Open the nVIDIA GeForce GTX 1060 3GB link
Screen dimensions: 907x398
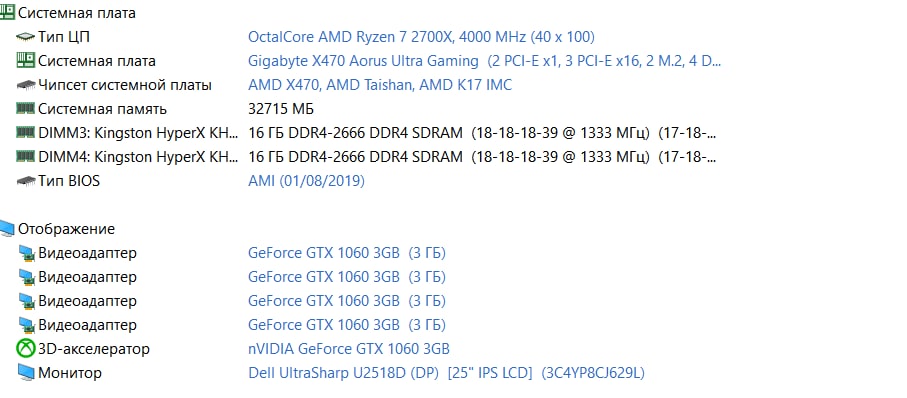(349, 349)
